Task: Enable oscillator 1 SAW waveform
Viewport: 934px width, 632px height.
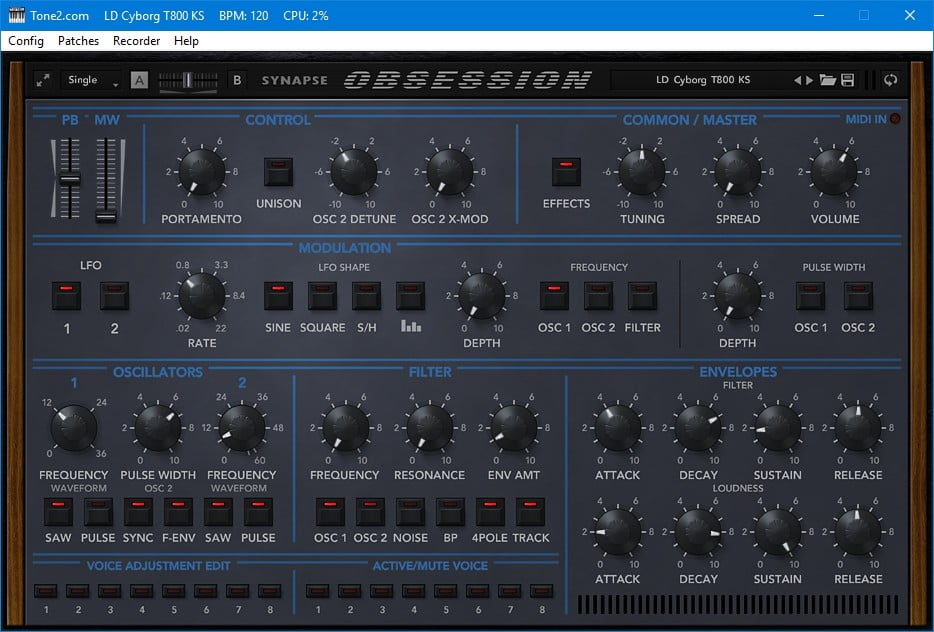Action: pyautogui.click(x=58, y=512)
